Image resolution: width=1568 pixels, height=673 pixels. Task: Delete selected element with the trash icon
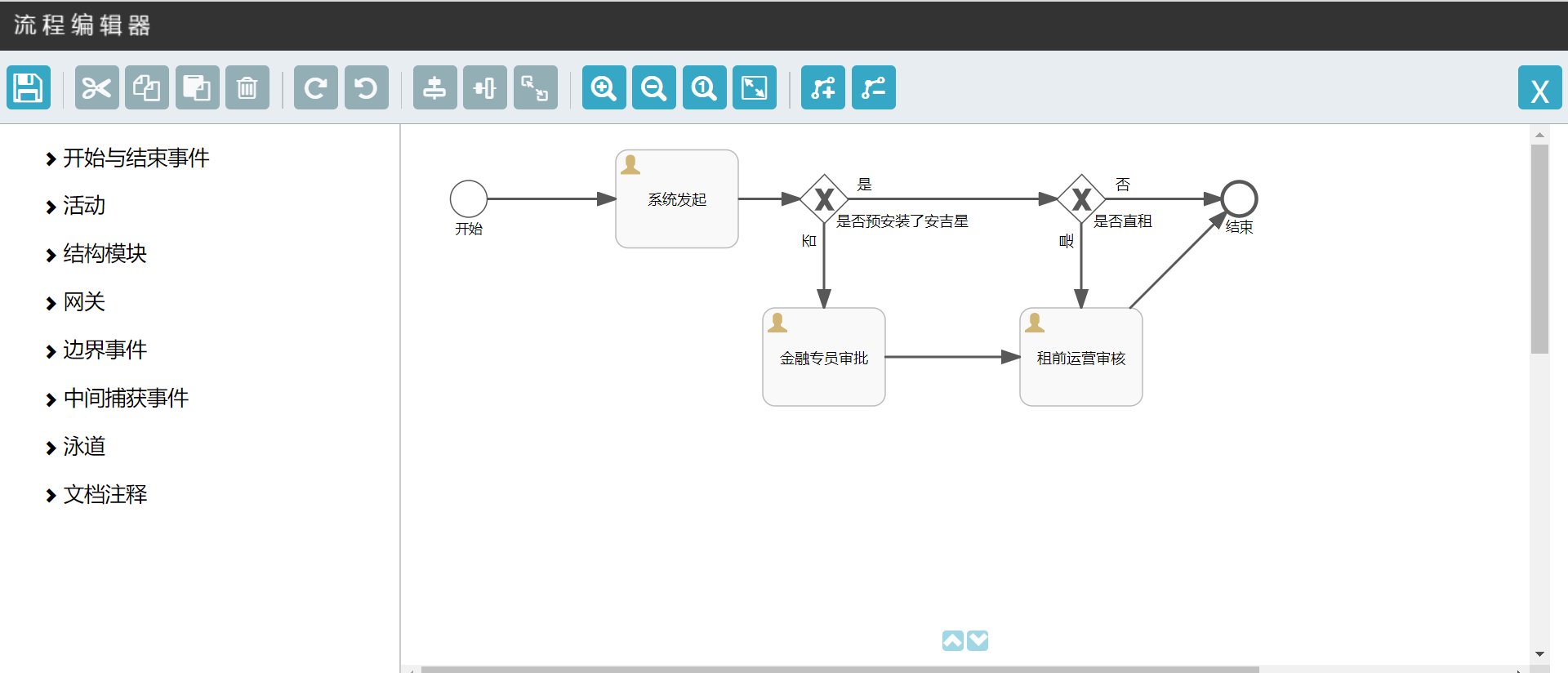247,87
